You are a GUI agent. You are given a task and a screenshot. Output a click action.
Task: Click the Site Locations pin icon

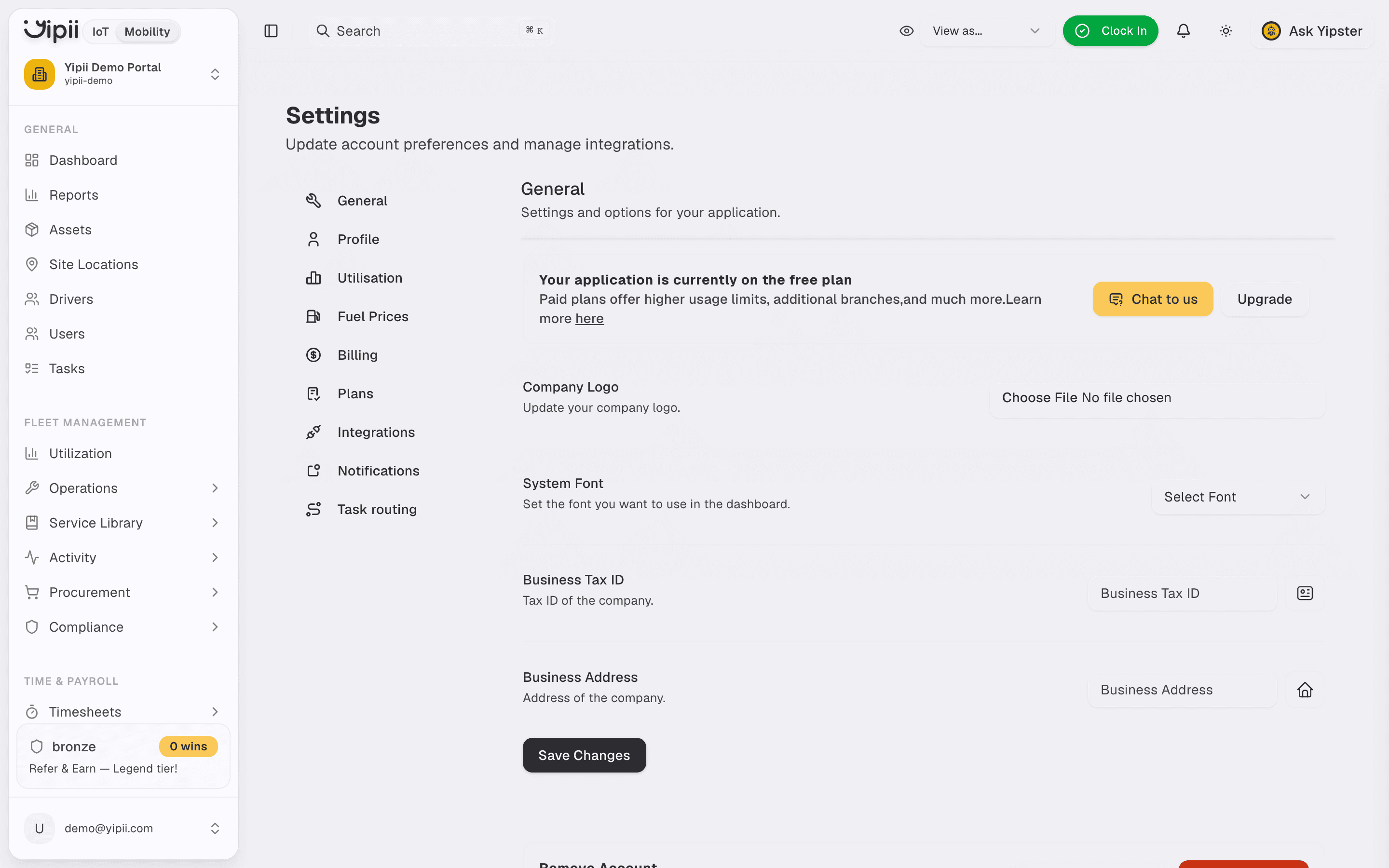coord(32,265)
